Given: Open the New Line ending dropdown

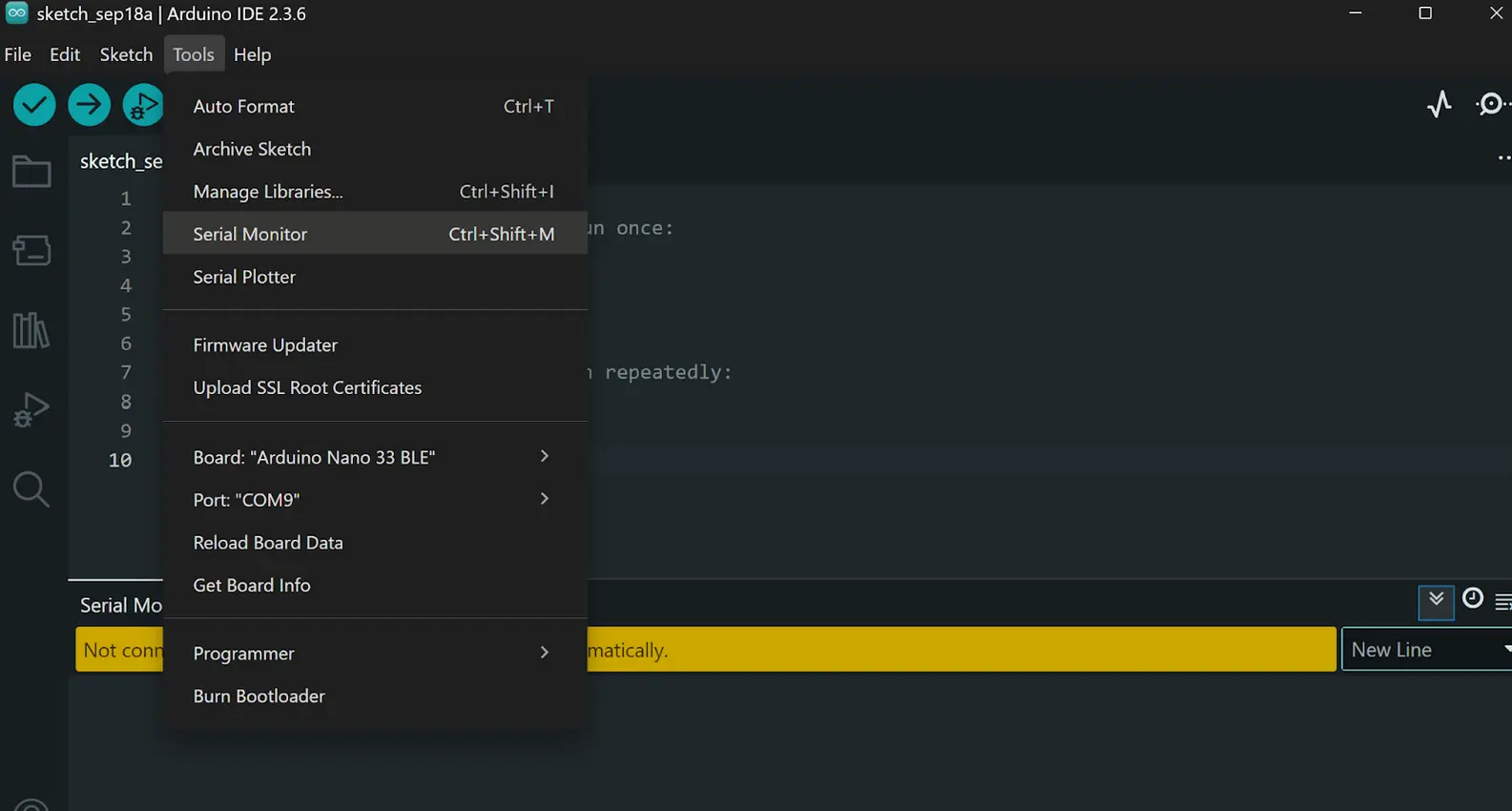Looking at the screenshot, I should (x=1427, y=650).
